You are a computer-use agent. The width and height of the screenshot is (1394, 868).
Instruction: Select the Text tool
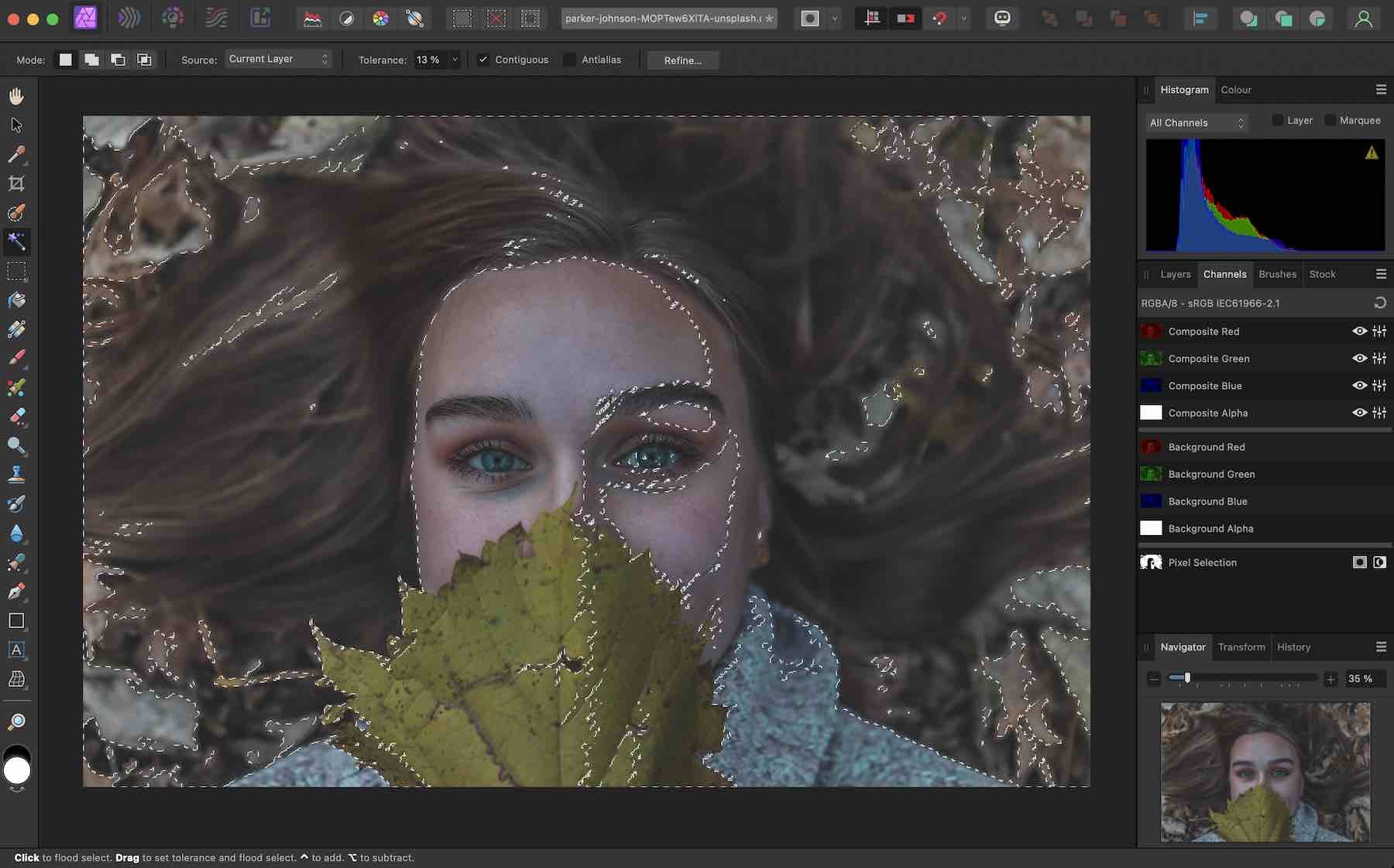pyautogui.click(x=16, y=650)
